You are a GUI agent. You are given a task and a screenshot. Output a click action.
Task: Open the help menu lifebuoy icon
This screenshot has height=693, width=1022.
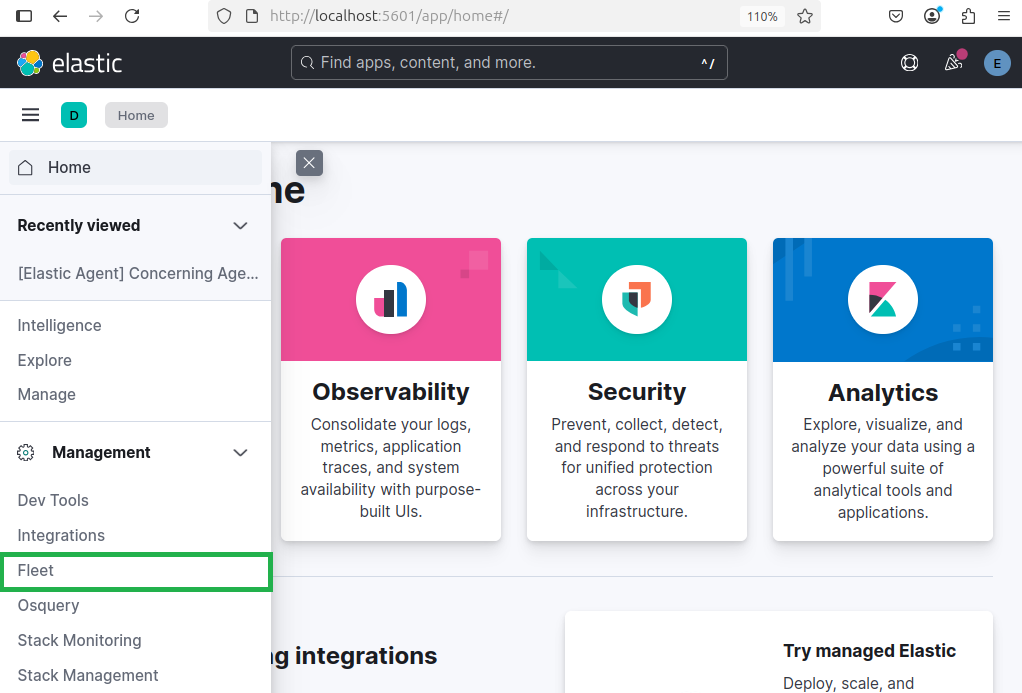[909, 63]
